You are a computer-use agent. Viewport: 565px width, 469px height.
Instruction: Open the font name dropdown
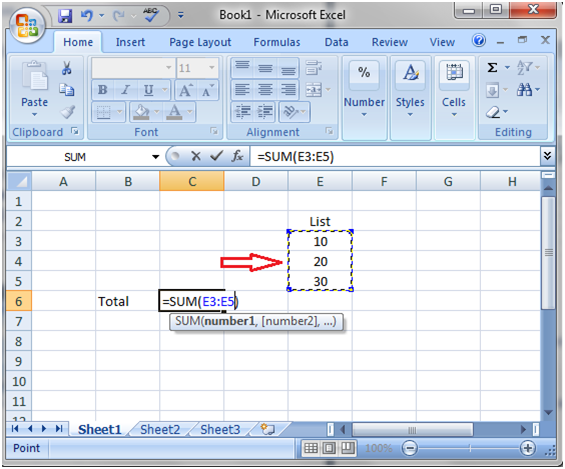tap(168, 67)
